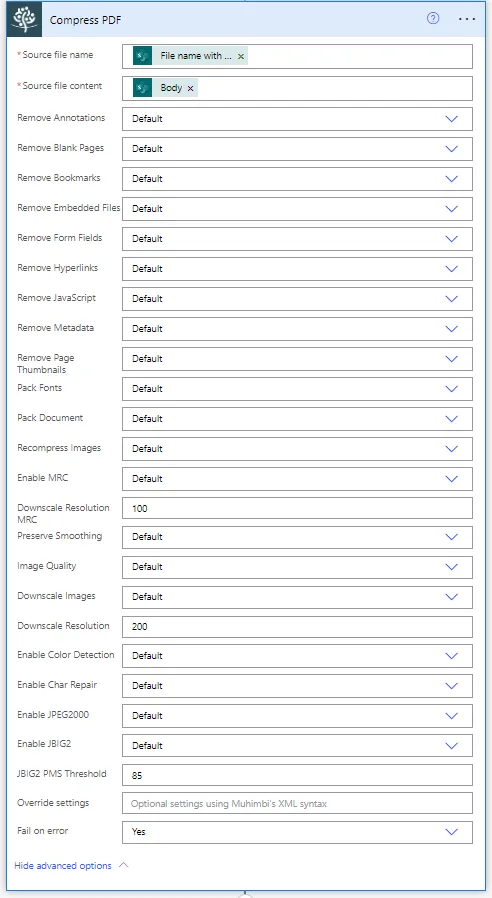492x898 pixels.
Task: Expand the Remove Metadata dropdown
Action: point(297,329)
